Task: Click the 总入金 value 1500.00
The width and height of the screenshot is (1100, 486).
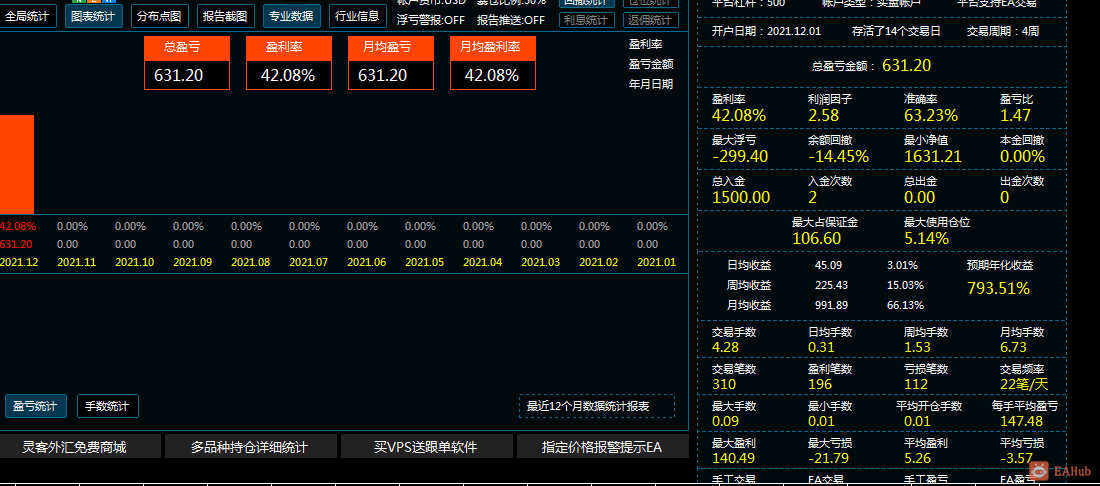Action: (x=741, y=197)
